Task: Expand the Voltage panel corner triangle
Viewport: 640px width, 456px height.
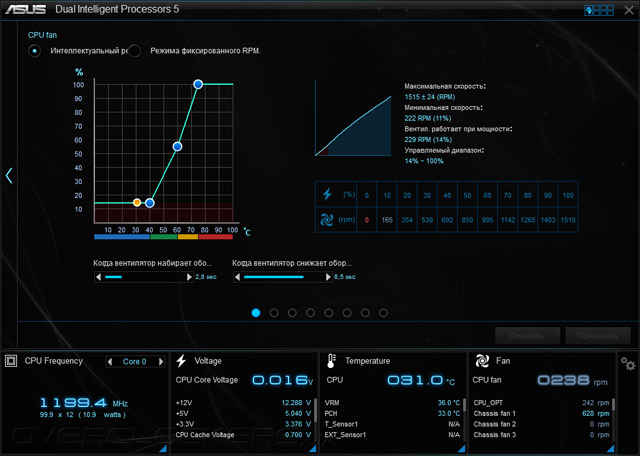Action: 313,449
